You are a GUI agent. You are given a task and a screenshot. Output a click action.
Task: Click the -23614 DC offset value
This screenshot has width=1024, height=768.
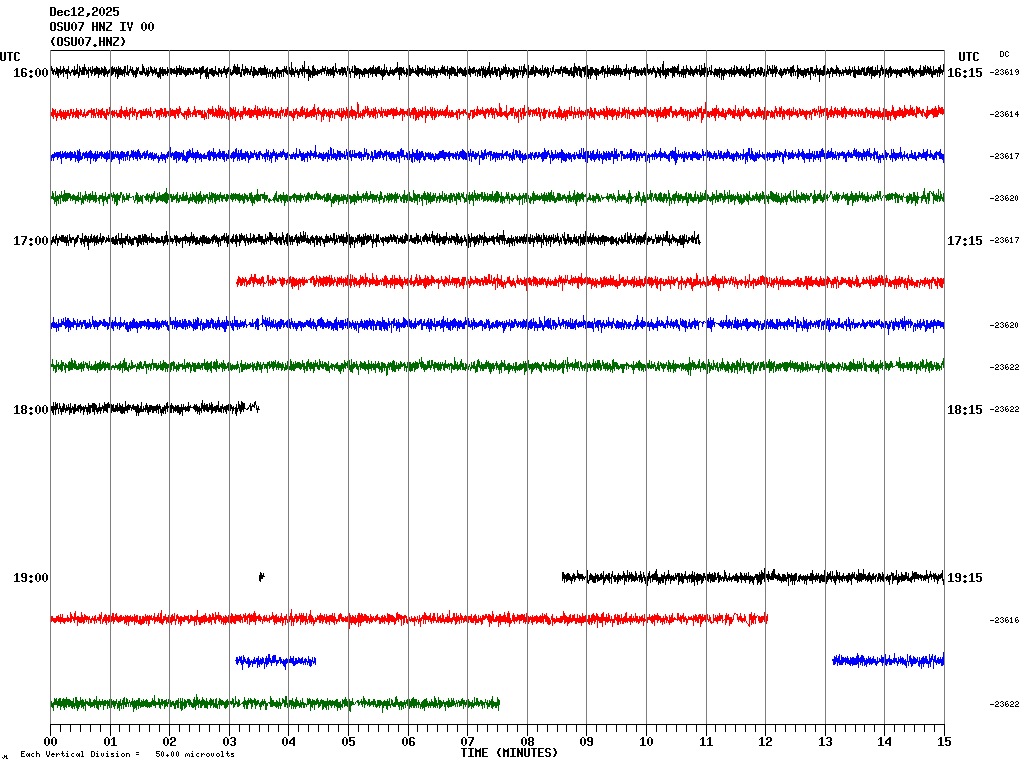tap(1004, 115)
